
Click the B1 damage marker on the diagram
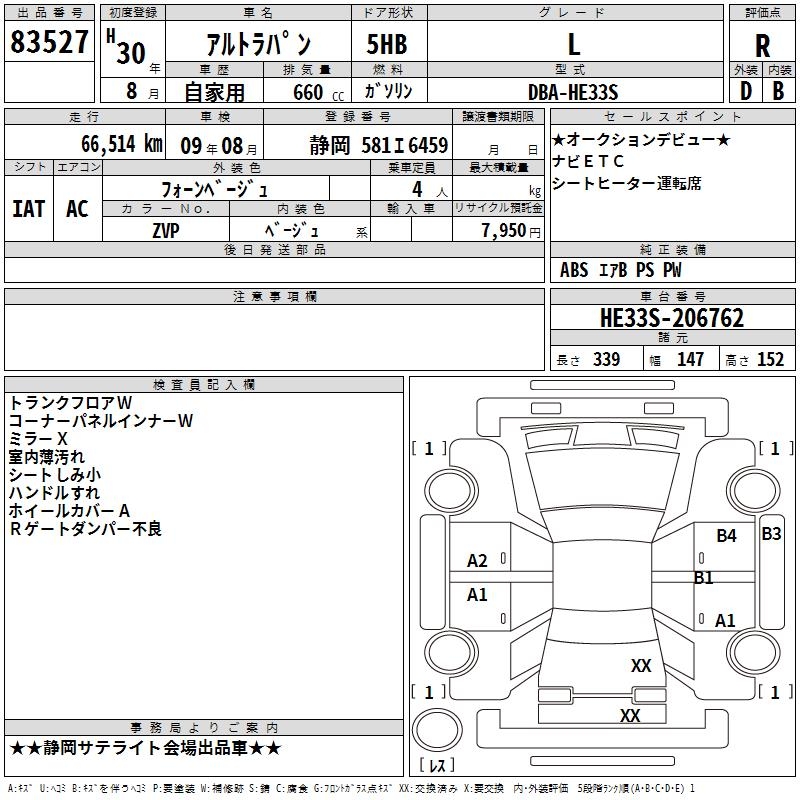point(704,577)
